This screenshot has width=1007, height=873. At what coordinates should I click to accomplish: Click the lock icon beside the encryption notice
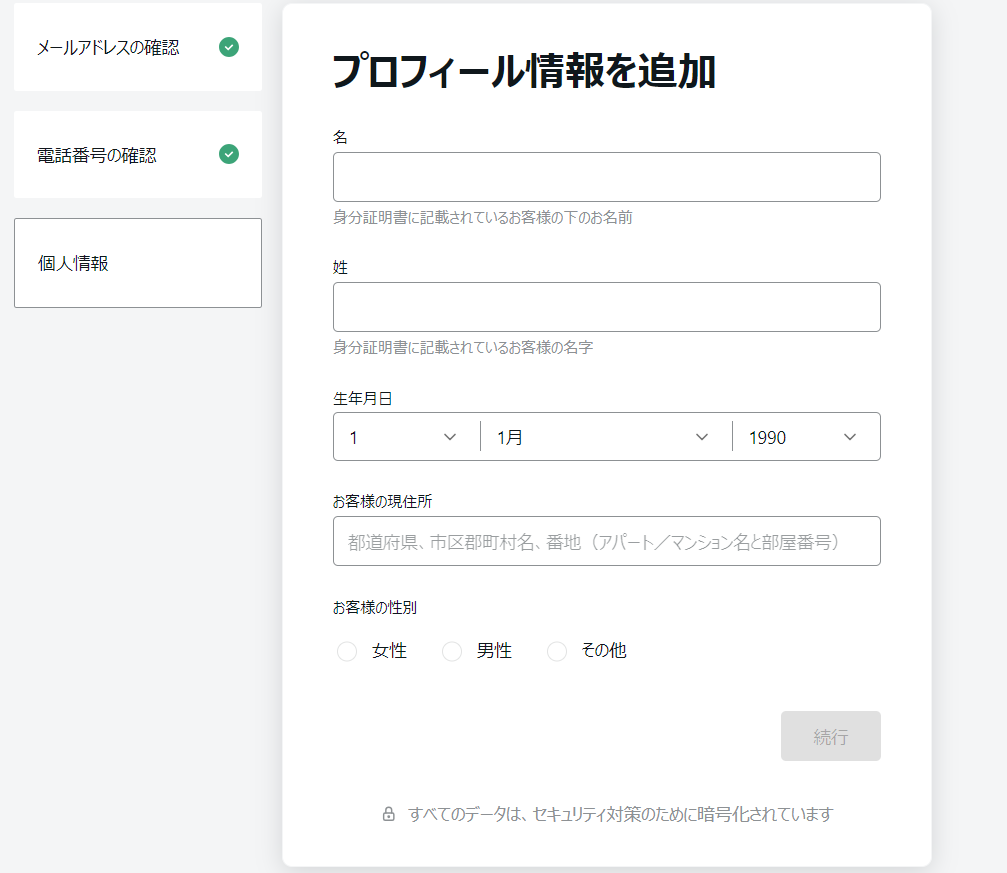coord(391,814)
